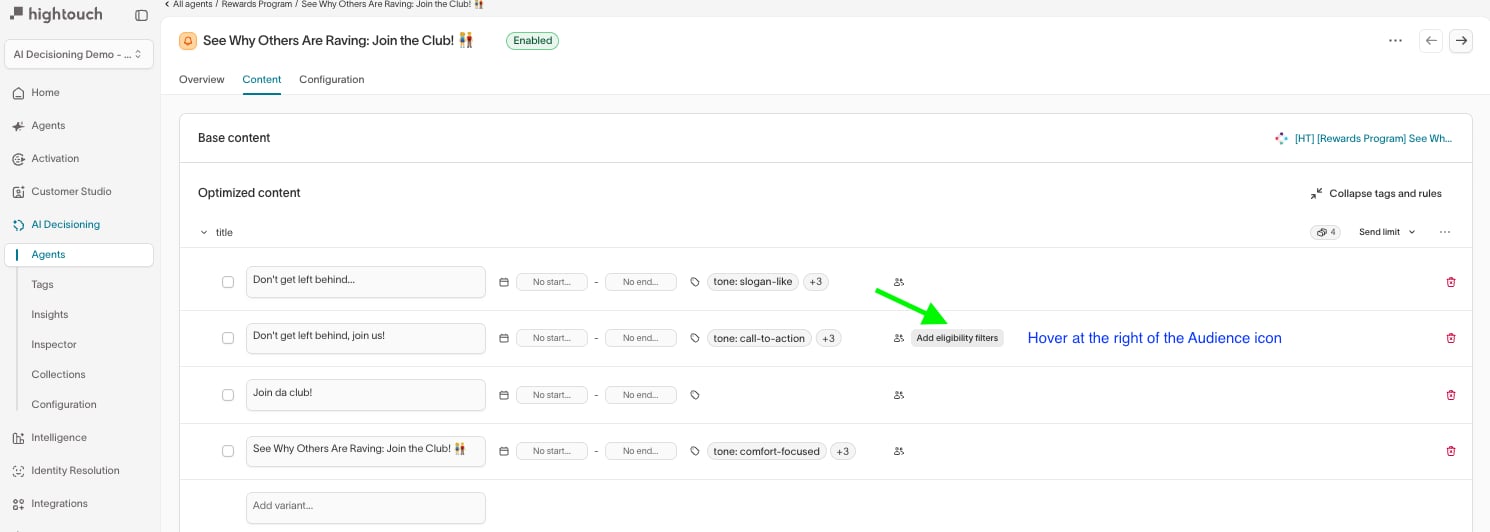Go to Home in sidebar
This screenshot has height=532, width=1490.
click(45, 92)
